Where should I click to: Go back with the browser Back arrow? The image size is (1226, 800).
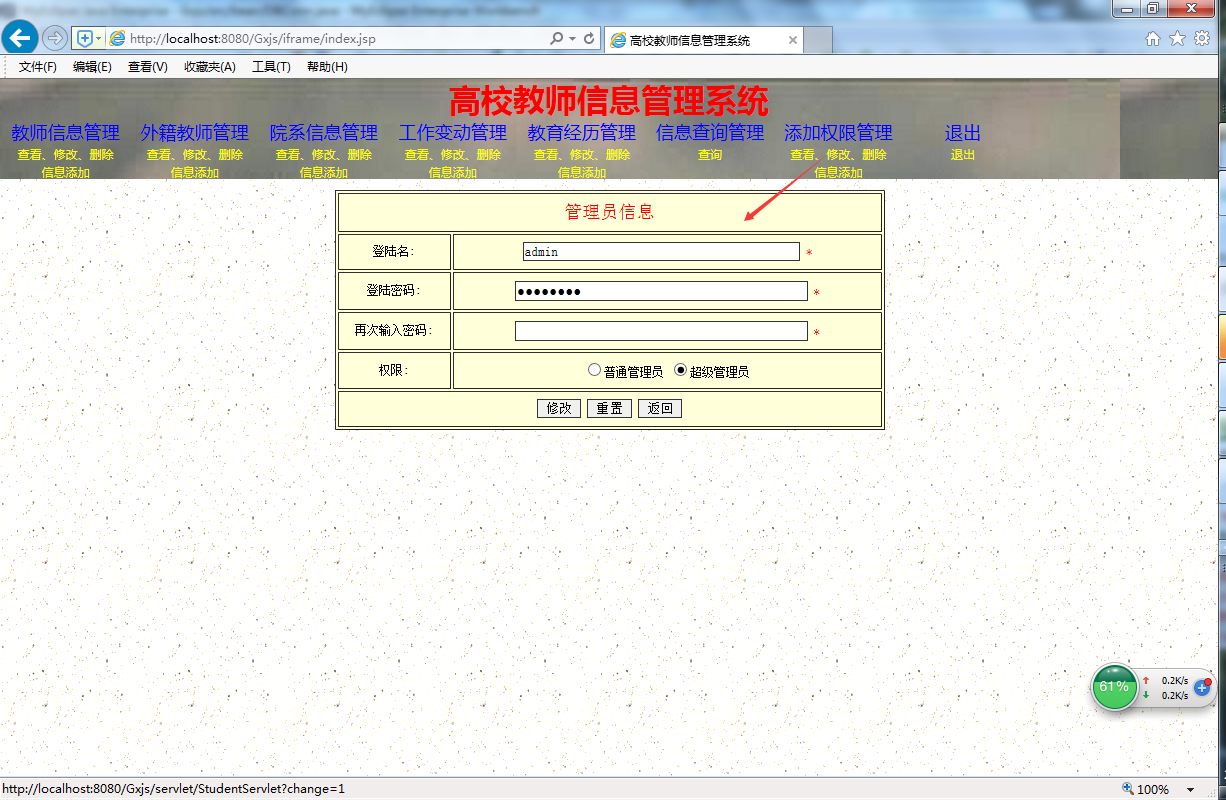(20, 38)
